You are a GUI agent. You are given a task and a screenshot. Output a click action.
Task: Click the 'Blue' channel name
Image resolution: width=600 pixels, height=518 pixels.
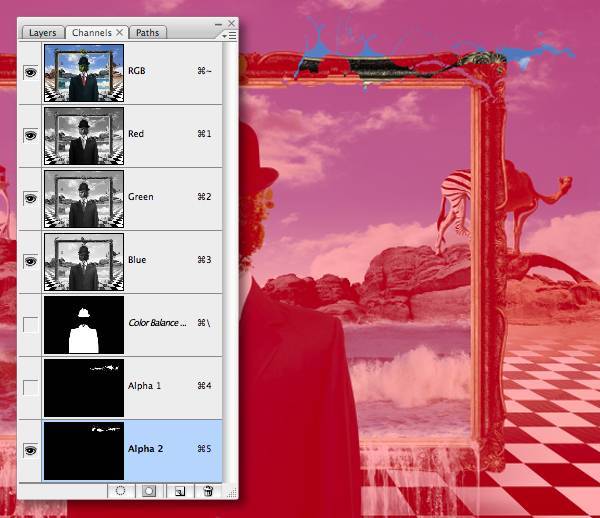click(137, 260)
